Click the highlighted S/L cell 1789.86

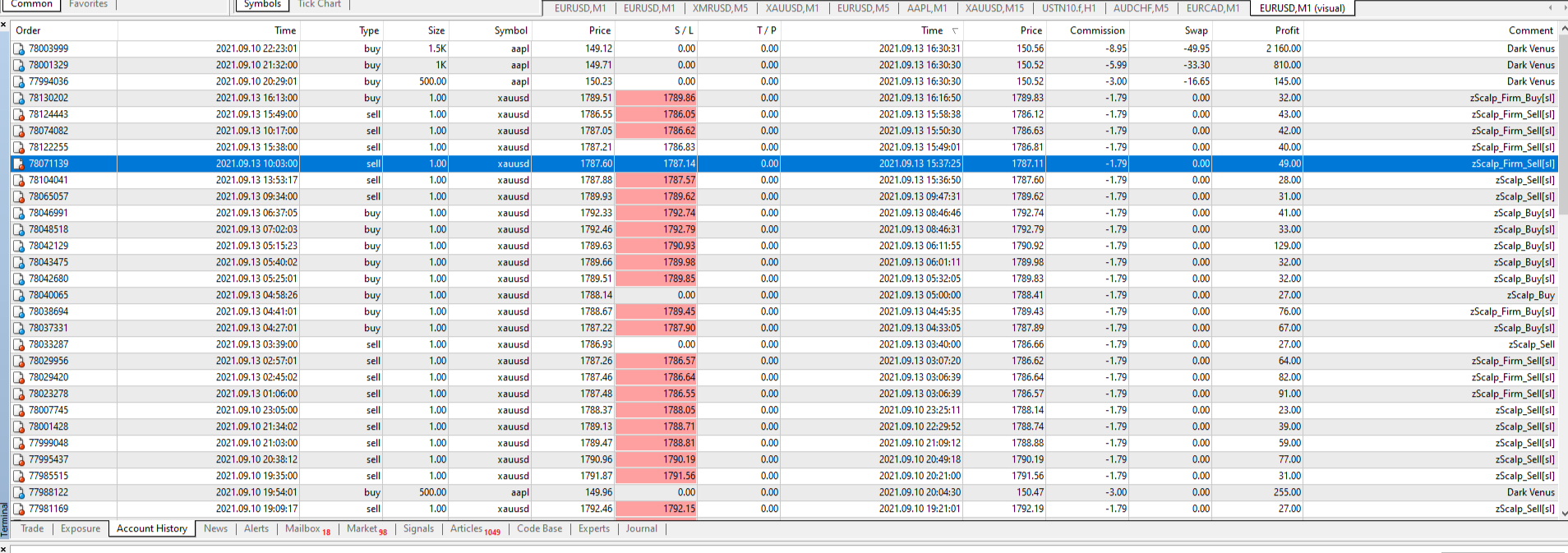(x=657, y=98)
